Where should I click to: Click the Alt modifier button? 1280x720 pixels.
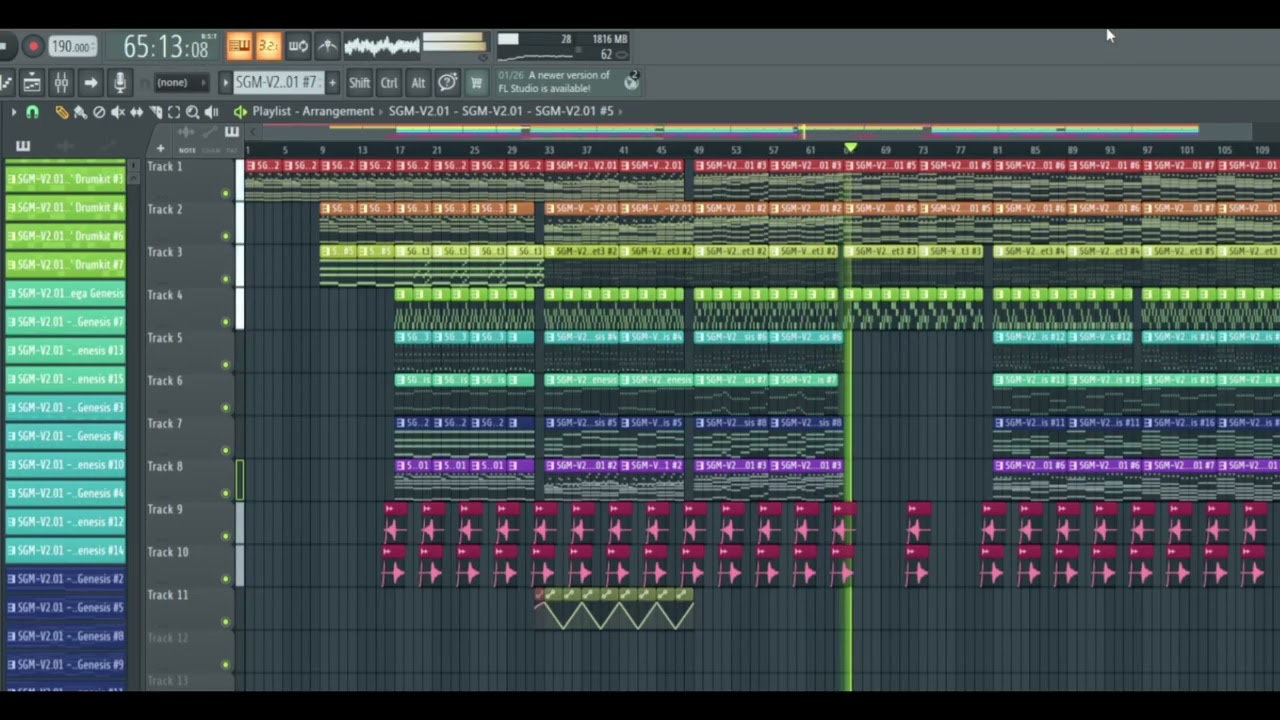418,83
